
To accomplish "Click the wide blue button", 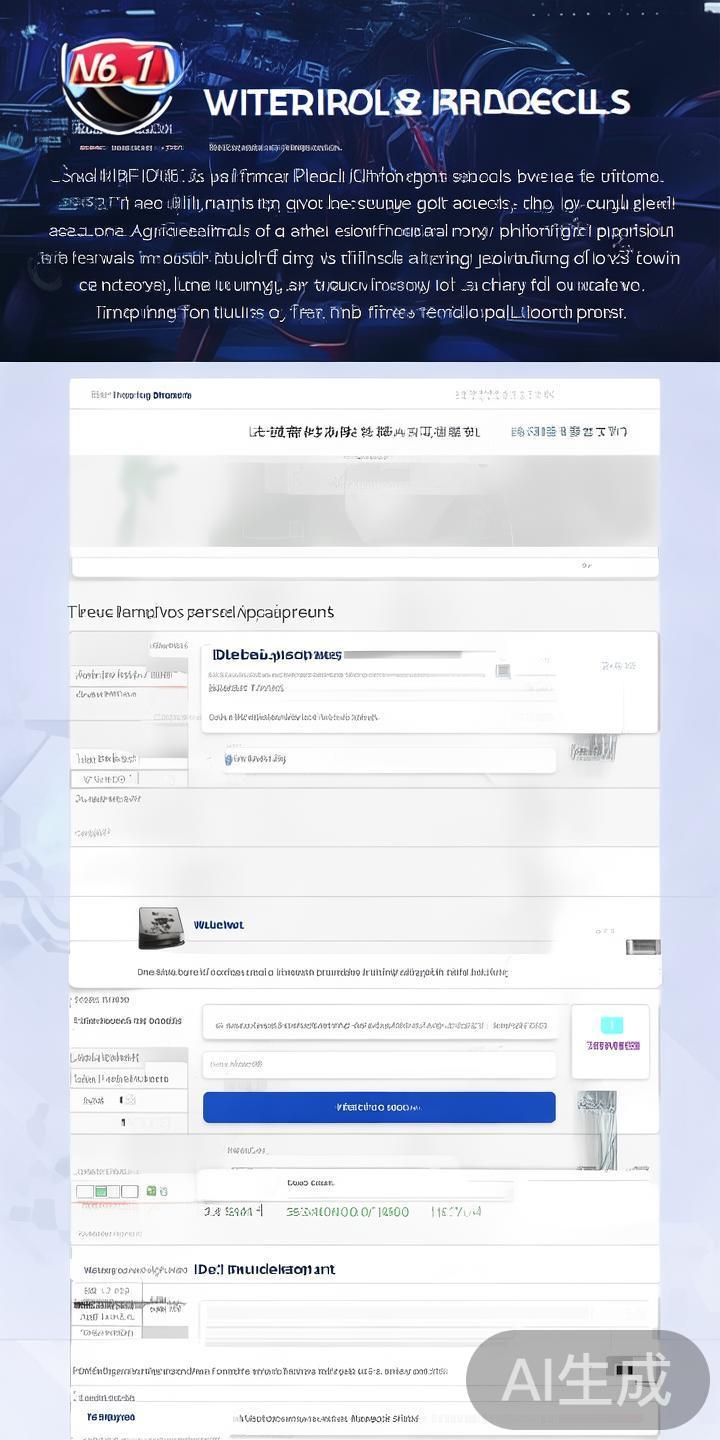I will pos(379,1107).
